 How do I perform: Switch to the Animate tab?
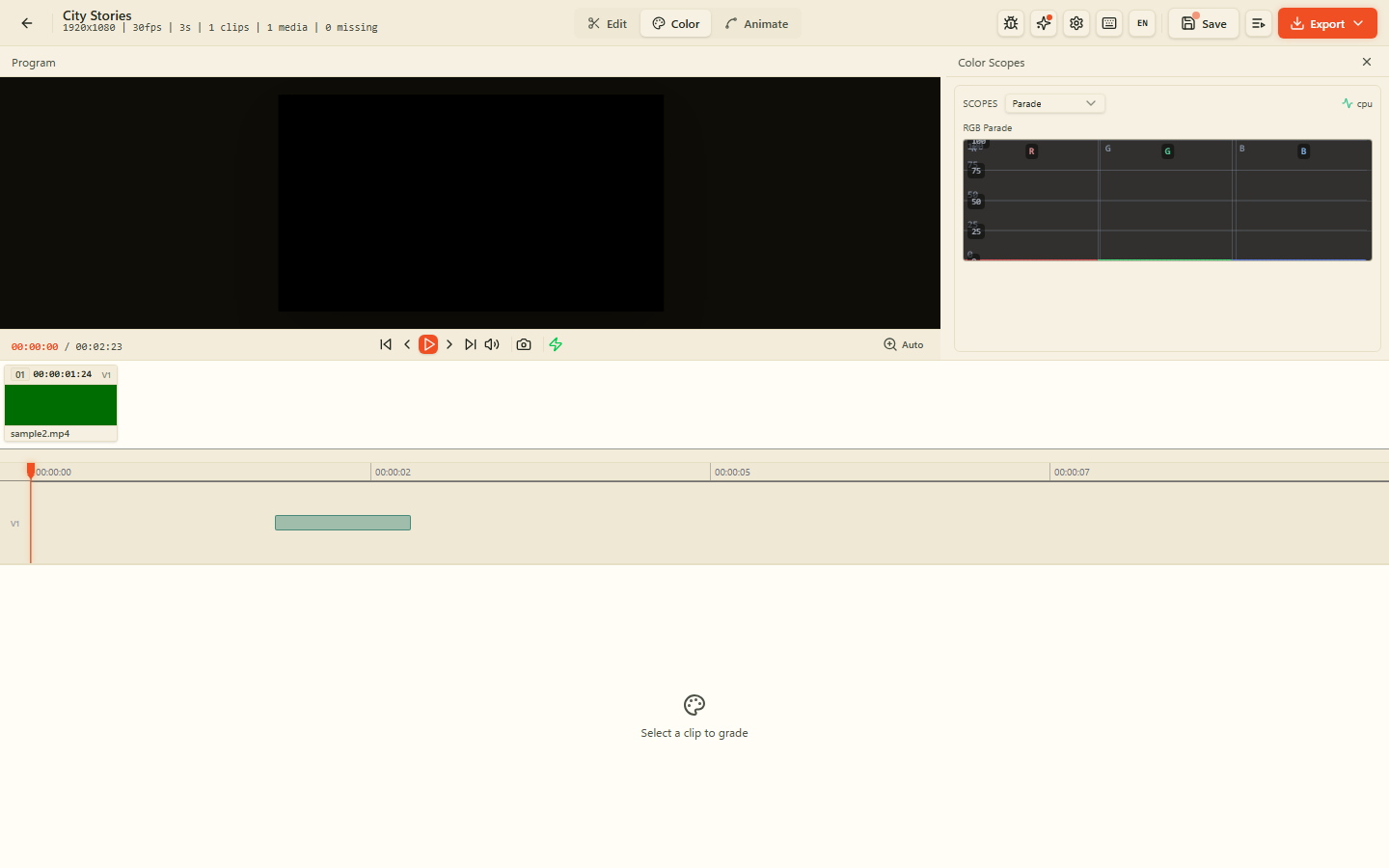(x=756, y=23)
